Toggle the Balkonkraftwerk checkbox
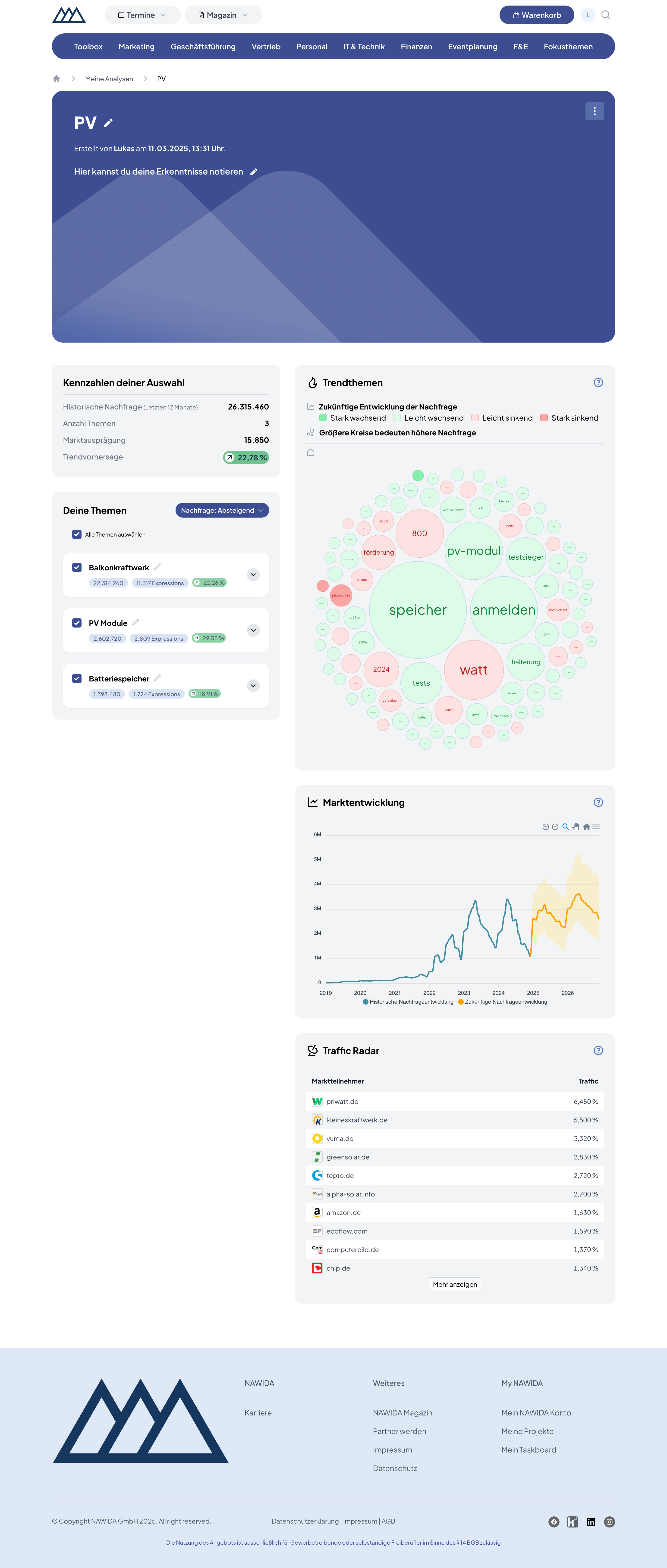The height and width of the screenshot is (1568, 667). point(77,567)
